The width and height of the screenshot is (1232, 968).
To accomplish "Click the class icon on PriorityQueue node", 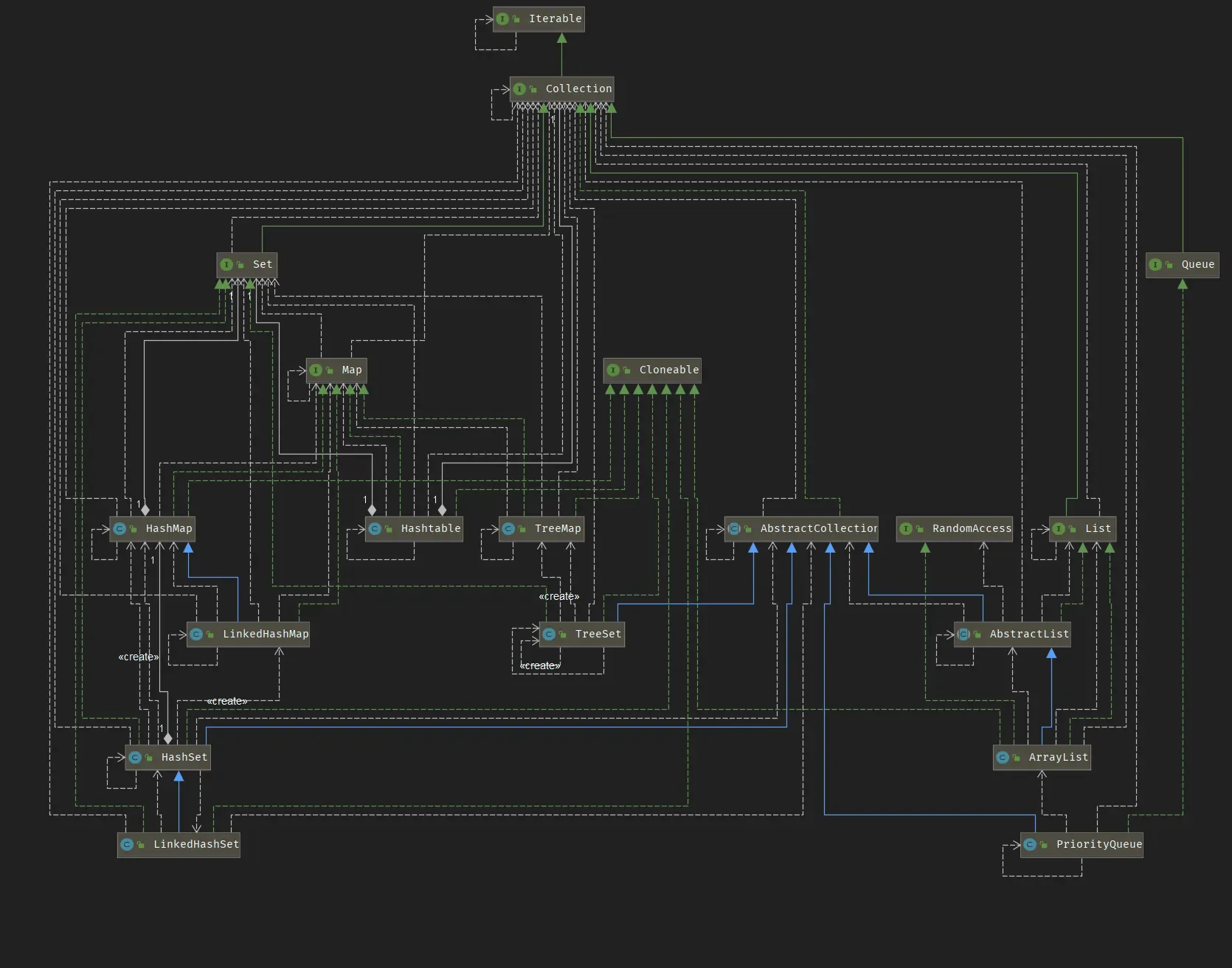I will (x=1030, y=845).
